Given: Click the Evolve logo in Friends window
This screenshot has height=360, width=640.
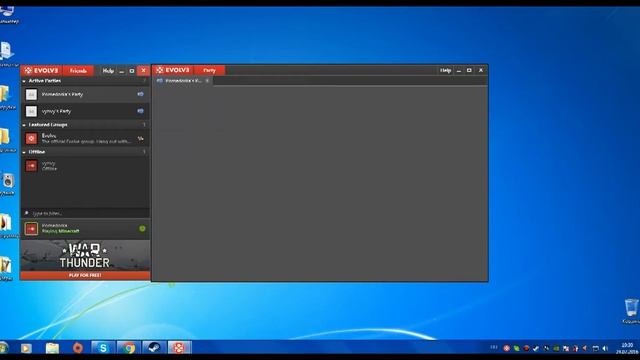Looking at the screenshot, I should point(41,71).
